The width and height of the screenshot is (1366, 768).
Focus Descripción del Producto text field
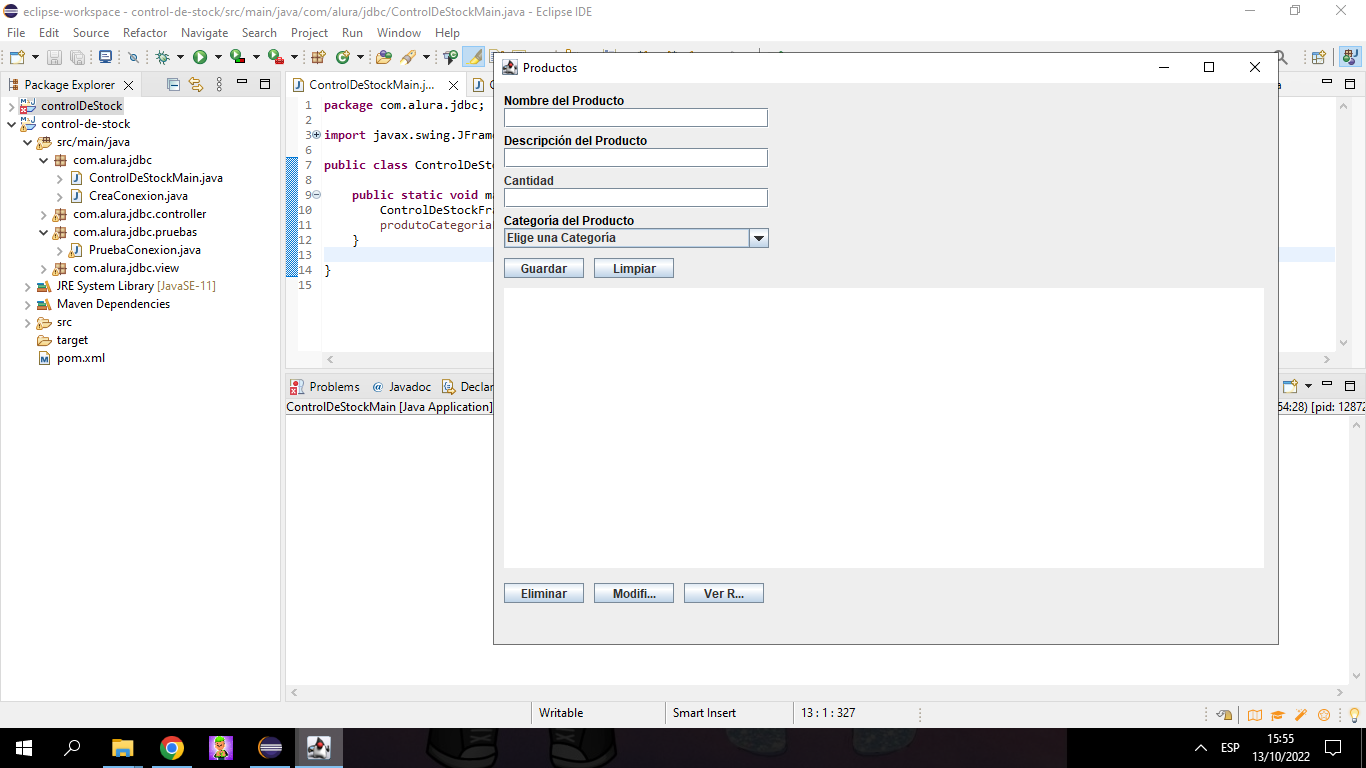[x=636, y=158]
